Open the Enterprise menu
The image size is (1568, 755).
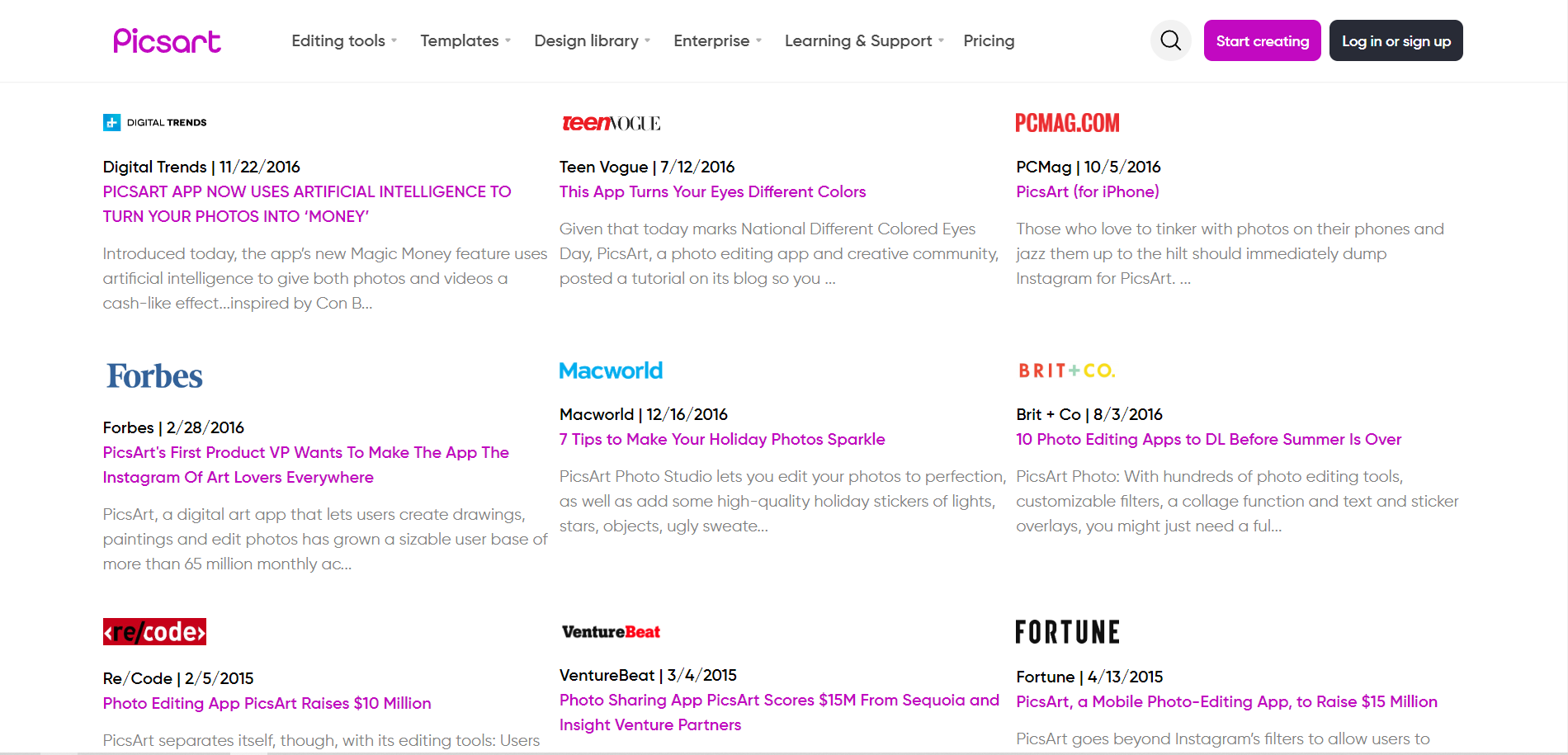click(717, 40)
